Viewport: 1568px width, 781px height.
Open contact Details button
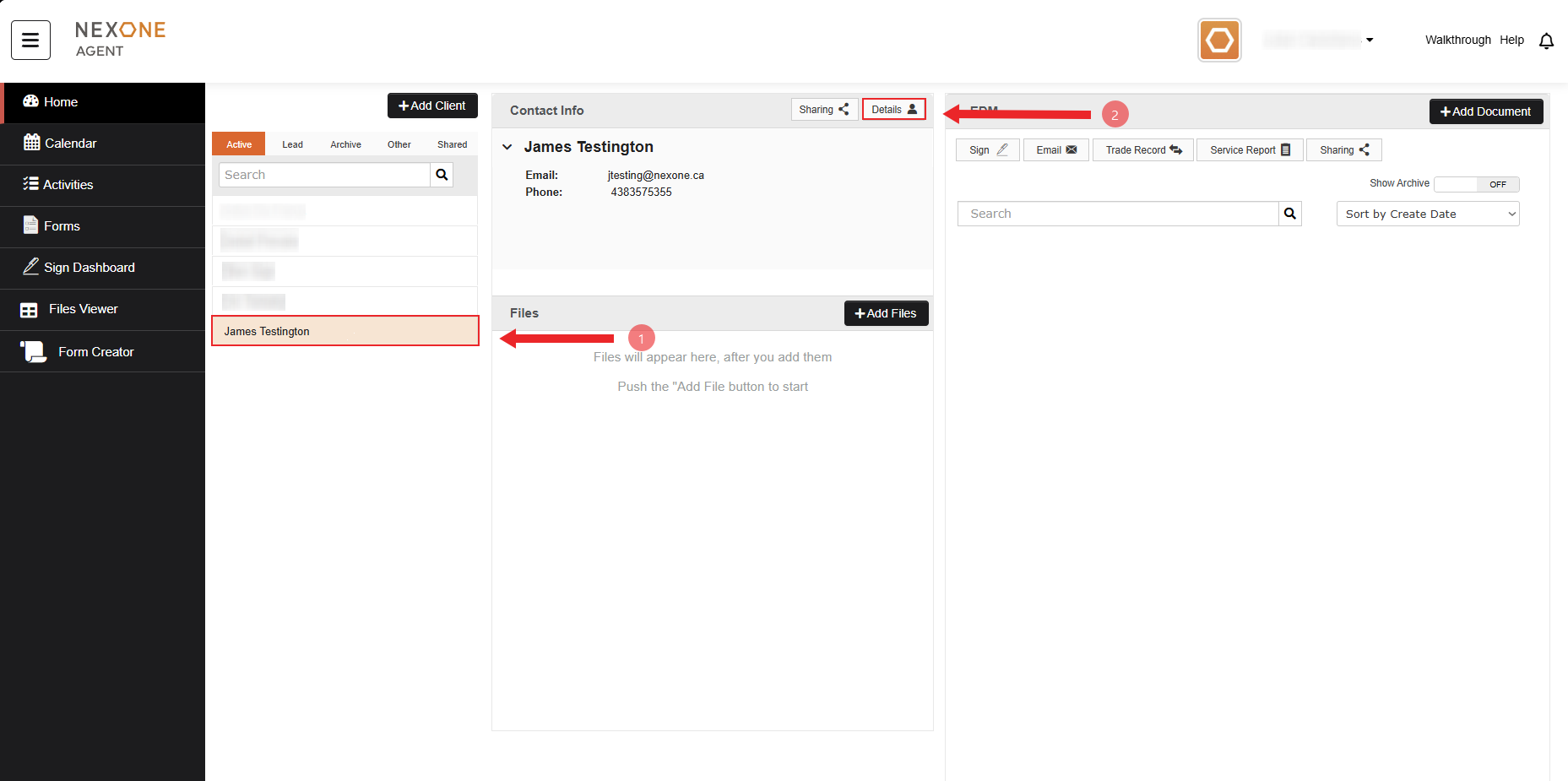[893, 110]
